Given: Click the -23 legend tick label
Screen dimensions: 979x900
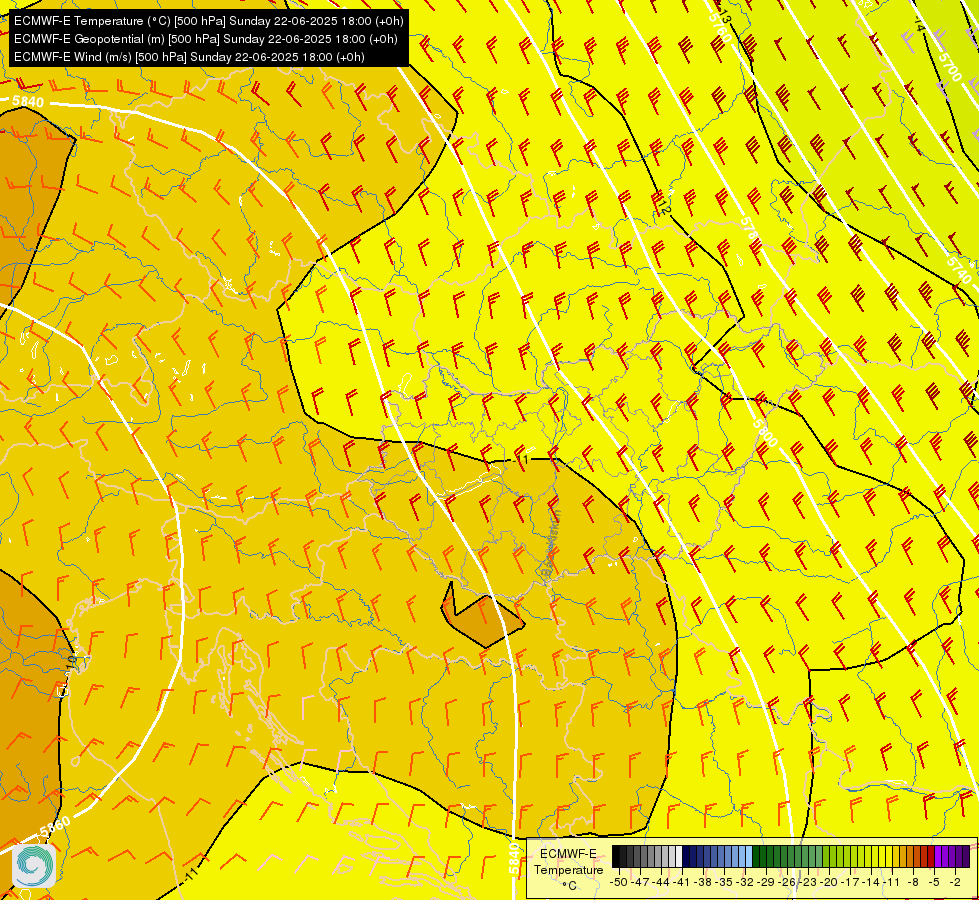Looking at the screenshot, I should pyautogui.click(x=807, y=882).
